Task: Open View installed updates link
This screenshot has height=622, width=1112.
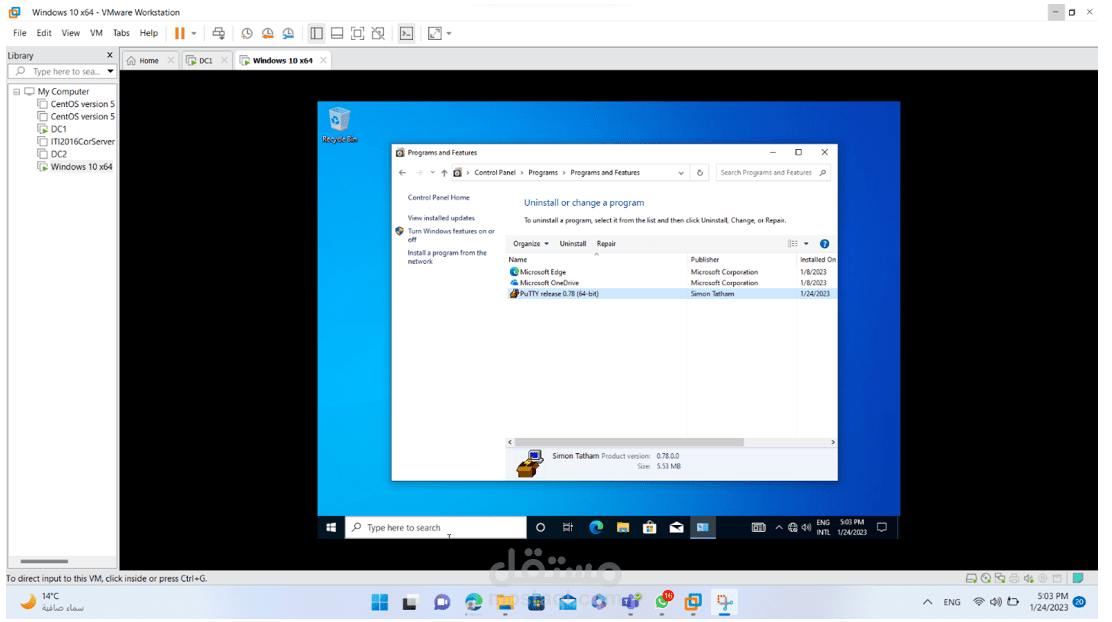Action: tap(441, 218)
